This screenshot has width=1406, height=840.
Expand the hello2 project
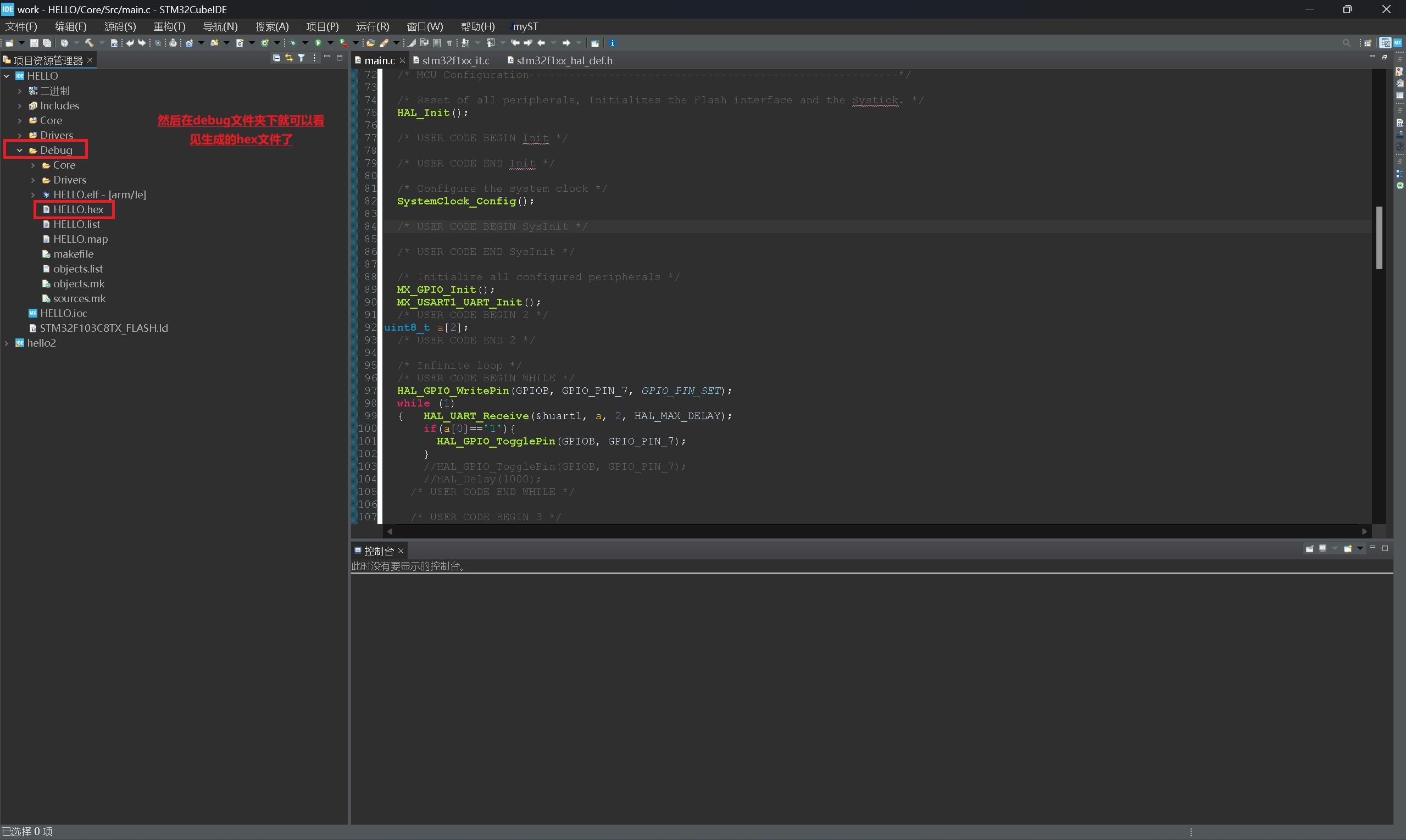[x=7, y=343]
